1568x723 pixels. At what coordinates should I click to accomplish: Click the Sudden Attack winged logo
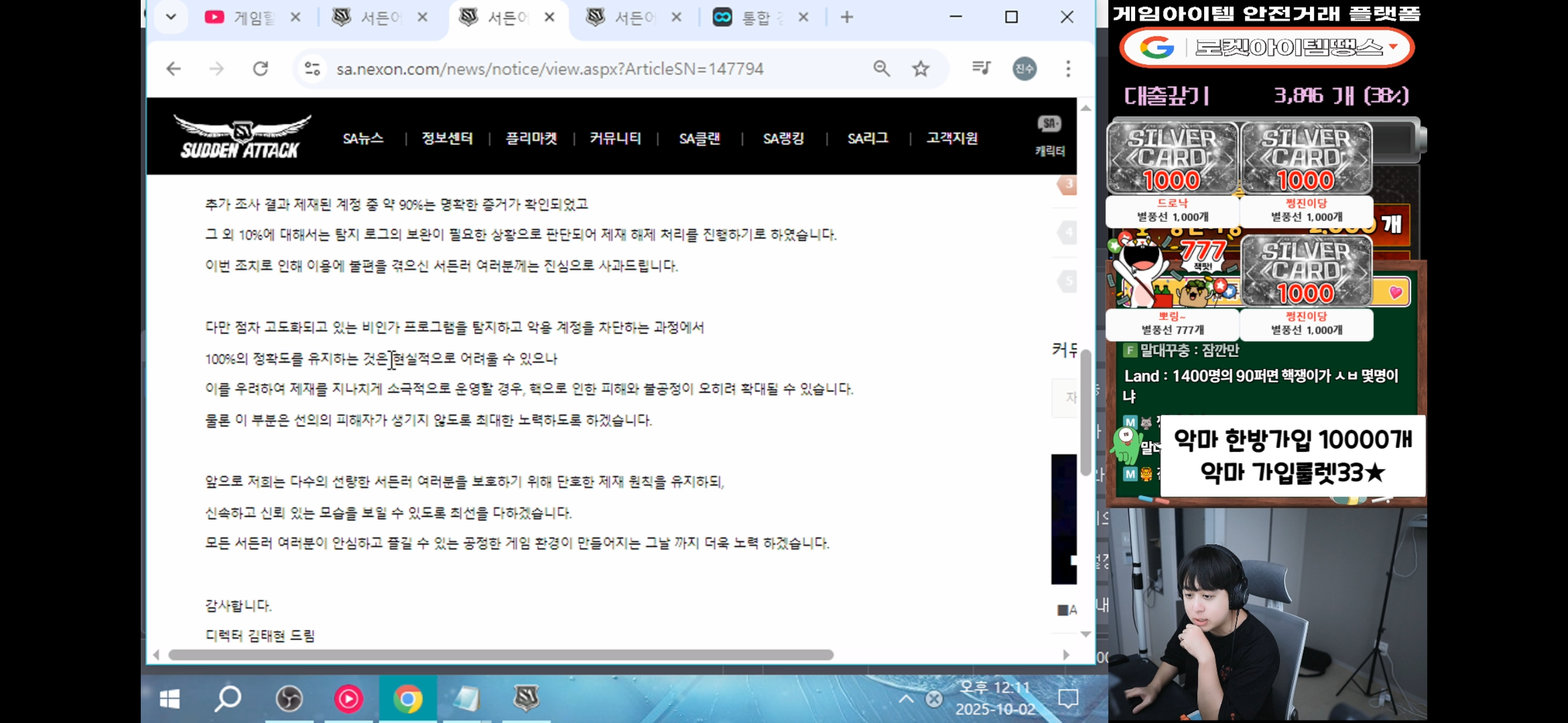pos(242,137)
